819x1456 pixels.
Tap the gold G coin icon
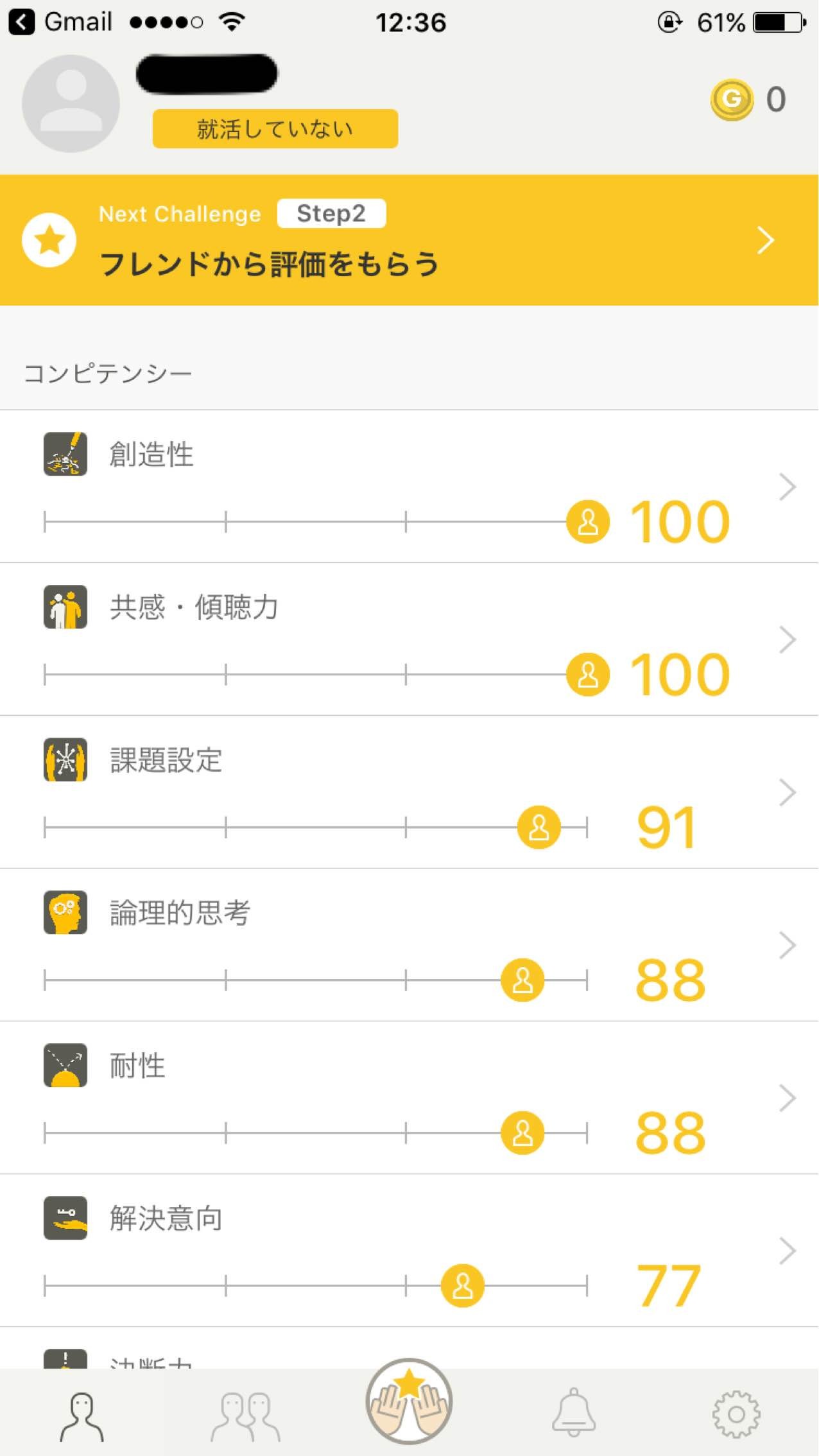pyautogui.click(x=731, y=100)
